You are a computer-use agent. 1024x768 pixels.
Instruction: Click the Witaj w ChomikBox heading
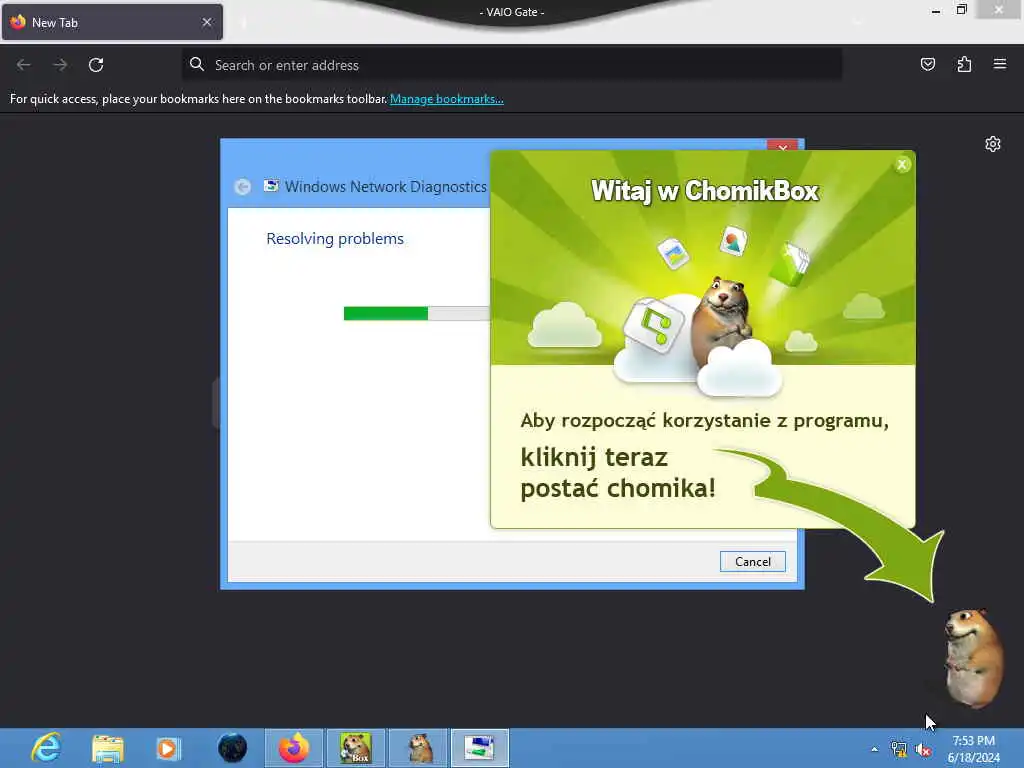(704, 191)
